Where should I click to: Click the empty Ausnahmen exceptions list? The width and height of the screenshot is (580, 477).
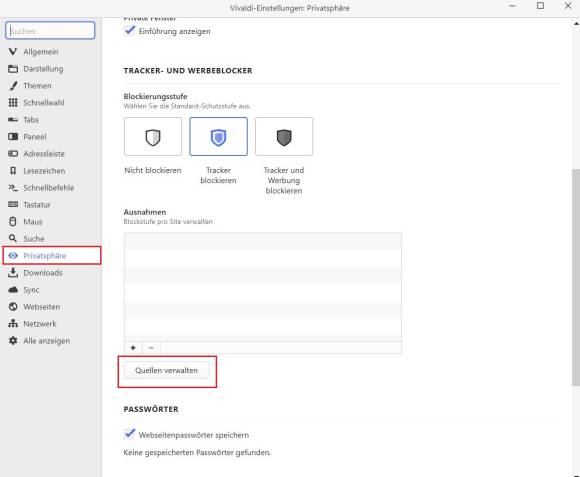pos(263,286)
